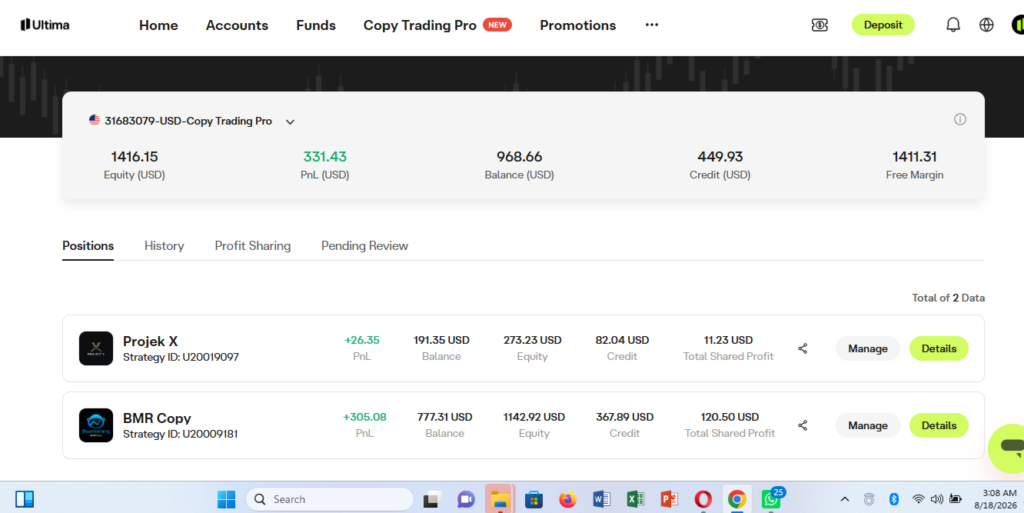This screenshot has height=513, width=1024.
Task: Share the Projek X strategy
Action: 803,349
